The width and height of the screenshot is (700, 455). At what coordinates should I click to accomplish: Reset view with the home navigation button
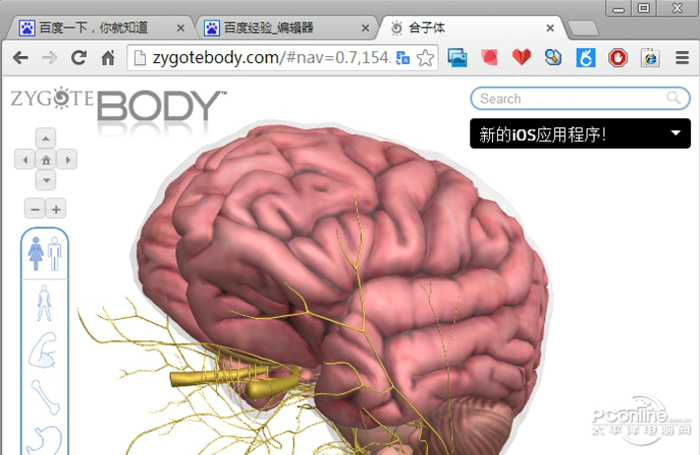coord(46,159)
